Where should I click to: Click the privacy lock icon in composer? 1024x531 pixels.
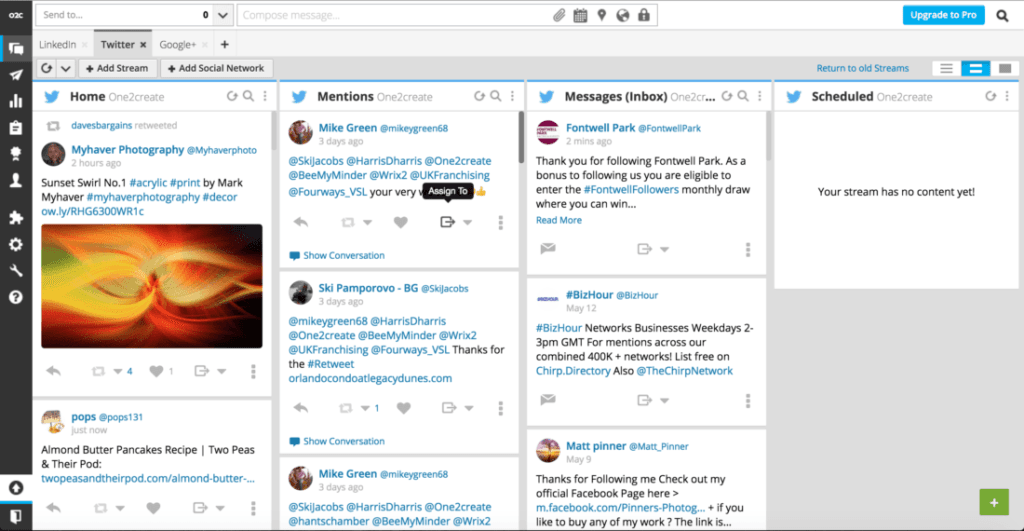click(x=644, y=15)
